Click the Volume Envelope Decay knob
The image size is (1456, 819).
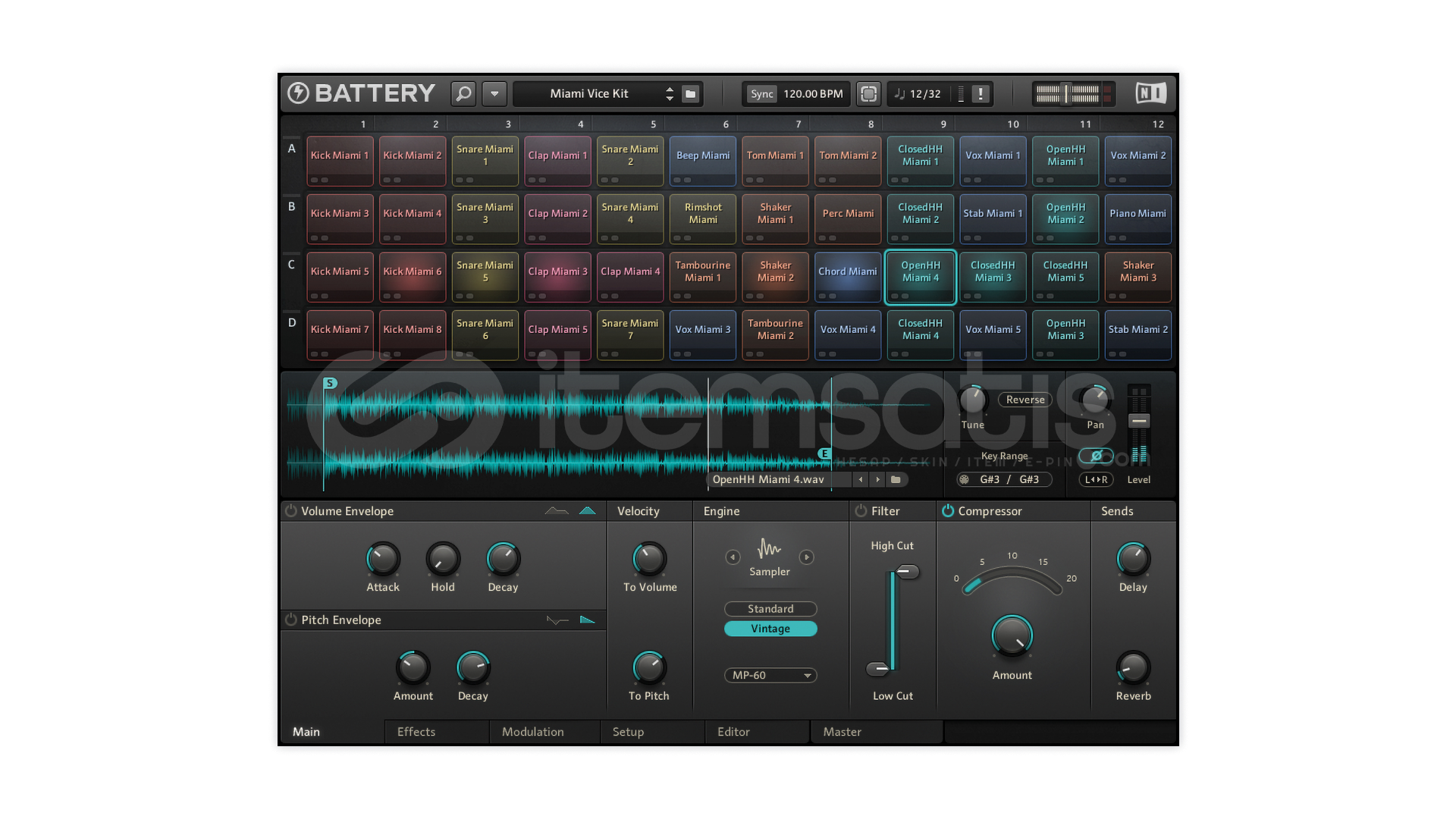[503, 559]
